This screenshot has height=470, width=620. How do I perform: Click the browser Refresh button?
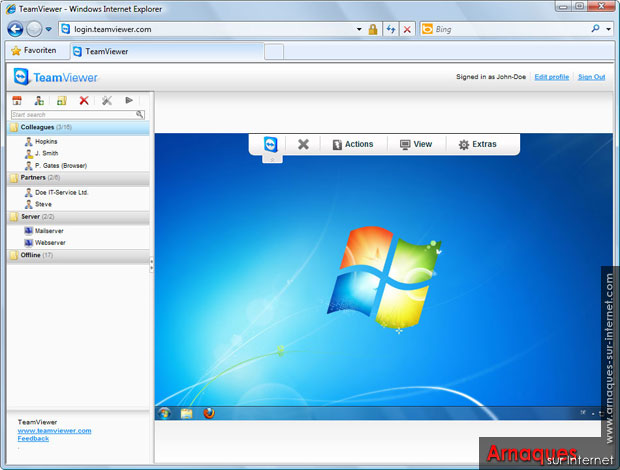(391, 29)
